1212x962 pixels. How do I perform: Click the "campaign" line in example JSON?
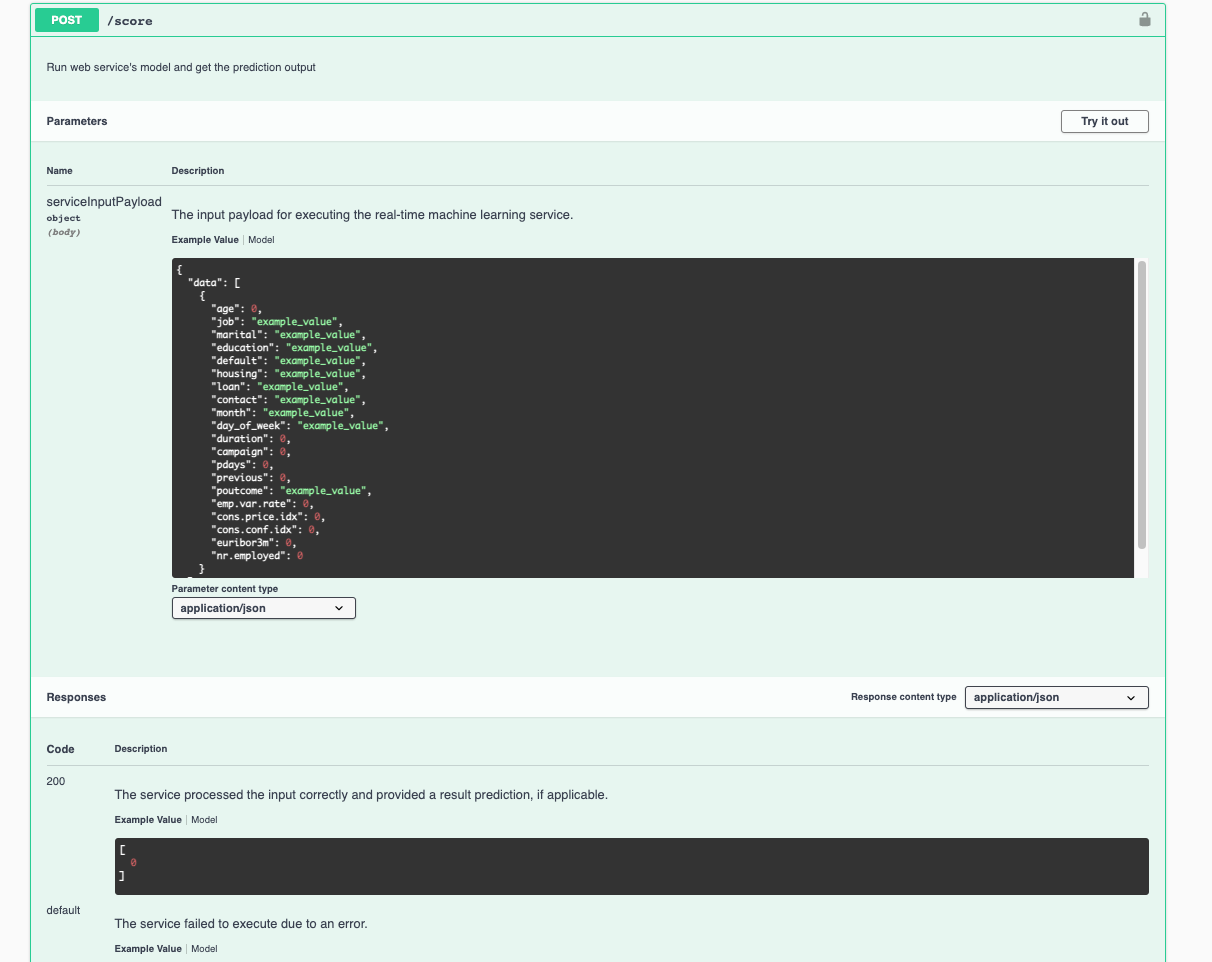tap(251, 452)
